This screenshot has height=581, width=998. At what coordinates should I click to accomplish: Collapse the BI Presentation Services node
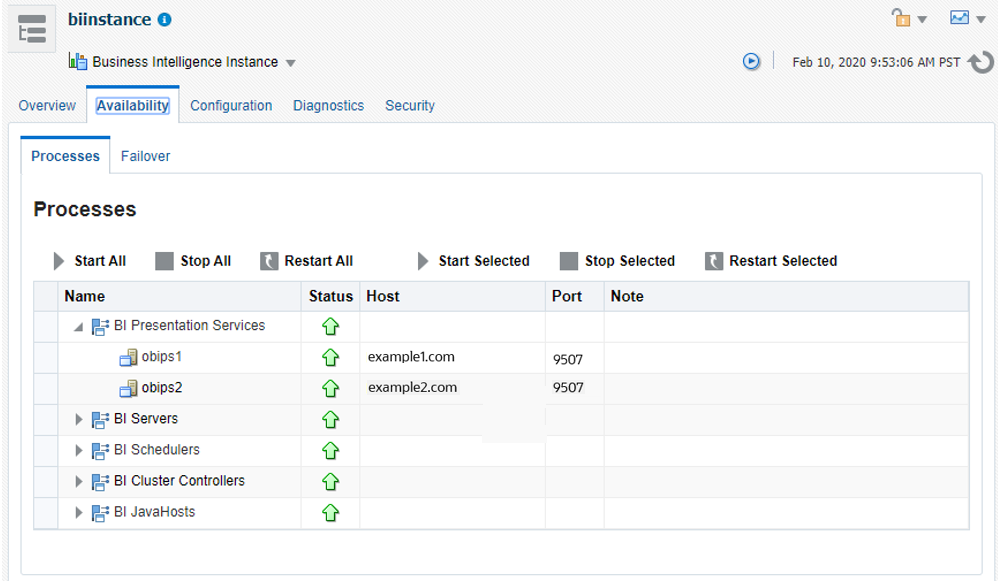point(79,327)
